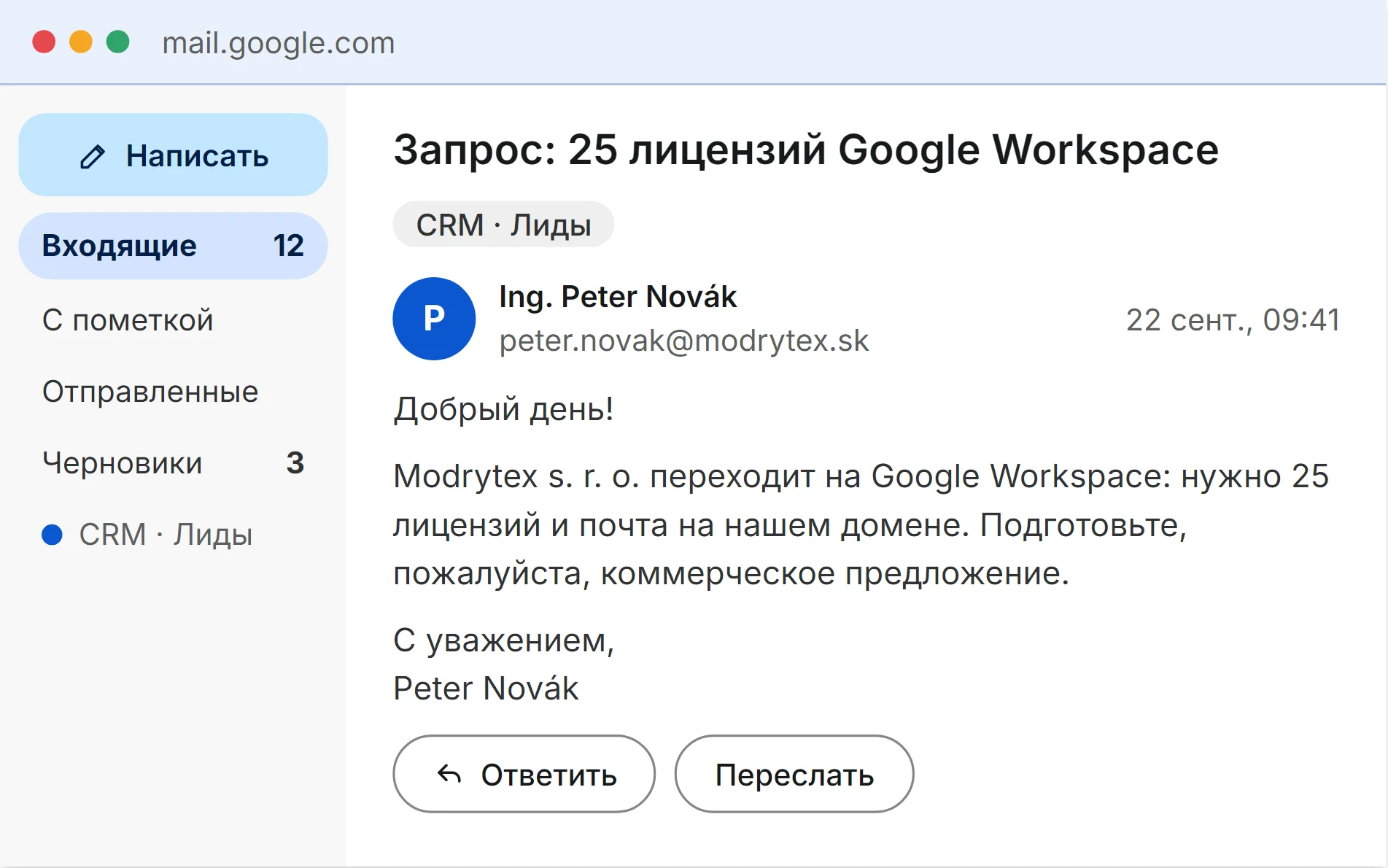Viewport: 1388px width, 868px height.
Task: Open the Входящие inbox folder
Action: [x=173, y=246]
